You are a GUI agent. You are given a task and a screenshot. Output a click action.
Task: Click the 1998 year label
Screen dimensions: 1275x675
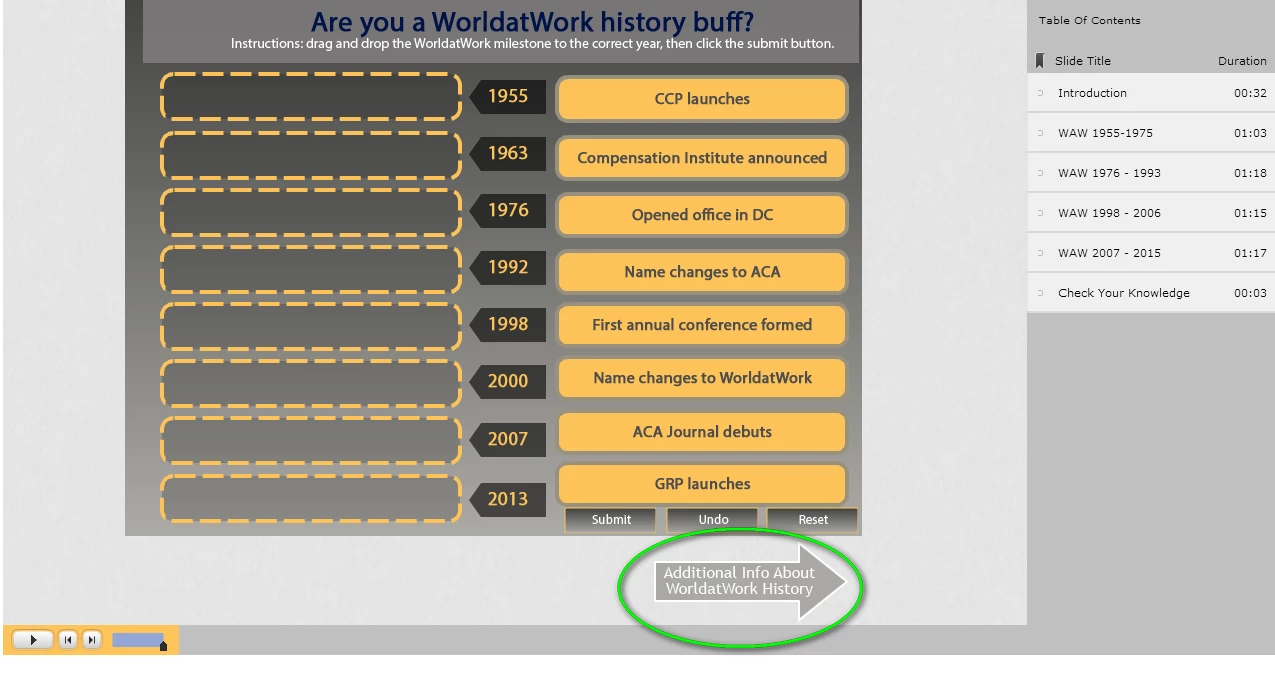(508, 325)
